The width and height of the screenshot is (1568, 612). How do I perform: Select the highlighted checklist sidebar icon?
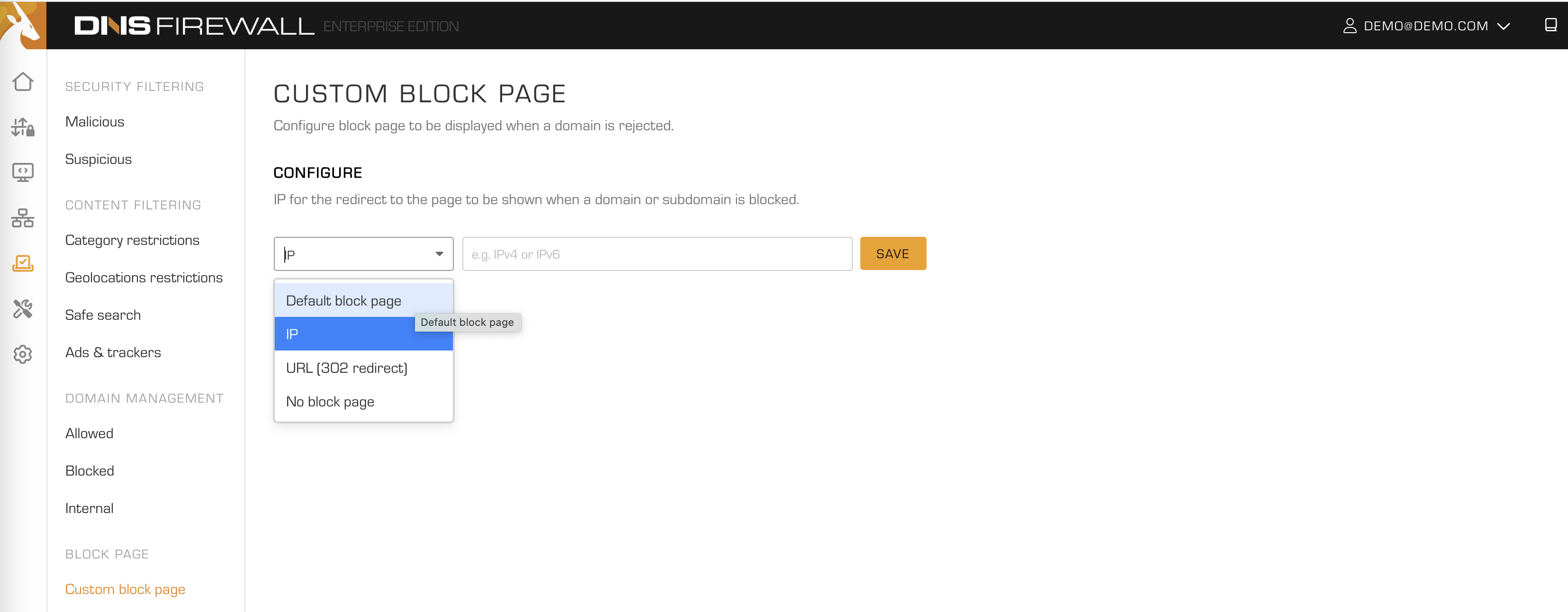tap(23, 264)
